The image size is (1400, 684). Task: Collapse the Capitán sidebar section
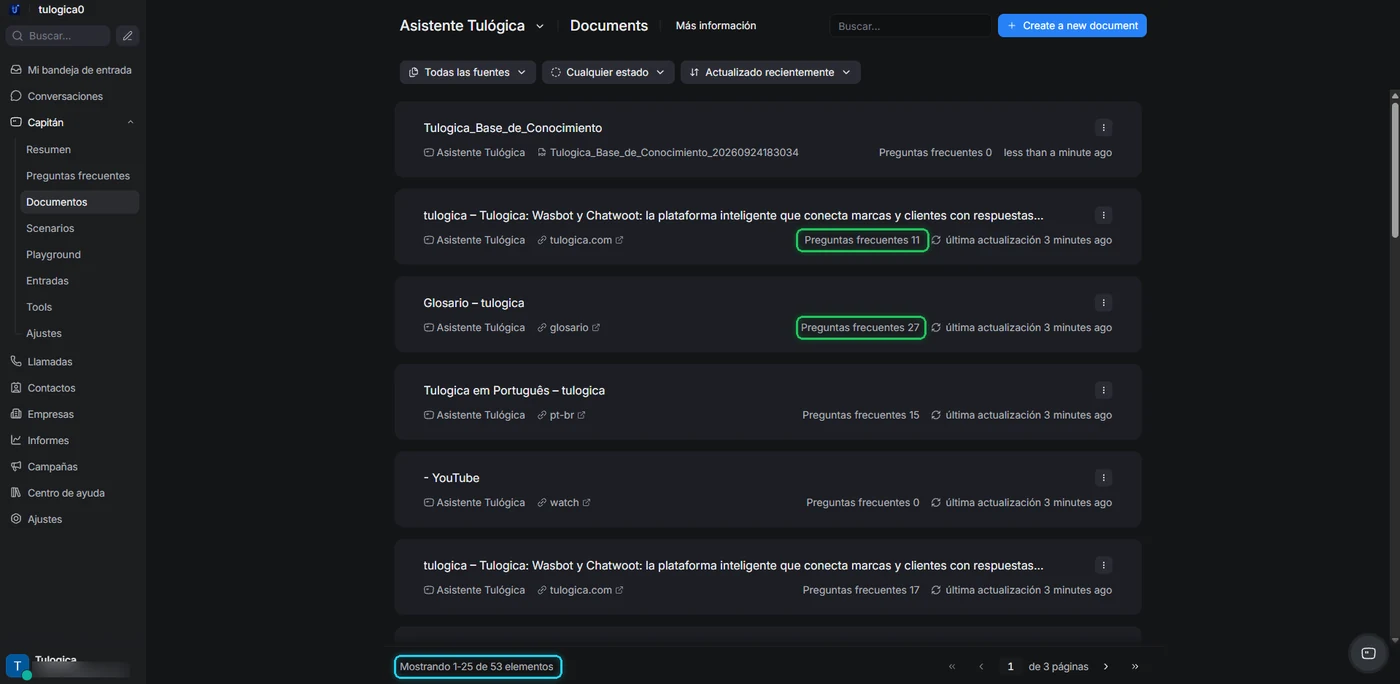coord(130,122)
